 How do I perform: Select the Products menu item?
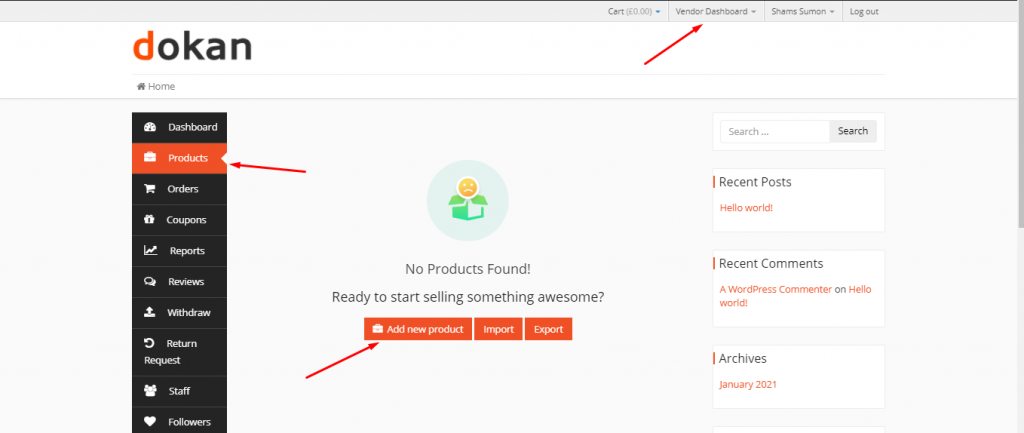click(x=180, y=158)
